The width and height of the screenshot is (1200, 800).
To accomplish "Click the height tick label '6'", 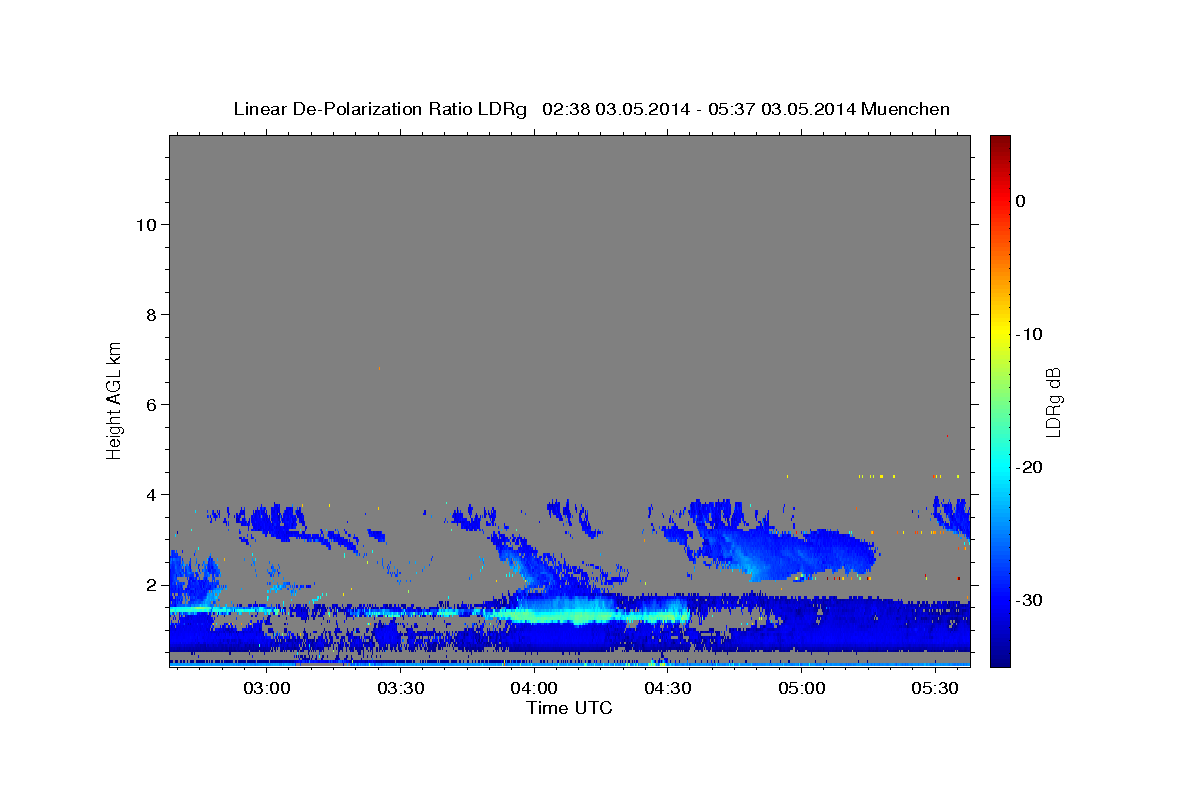I will 152,404.
